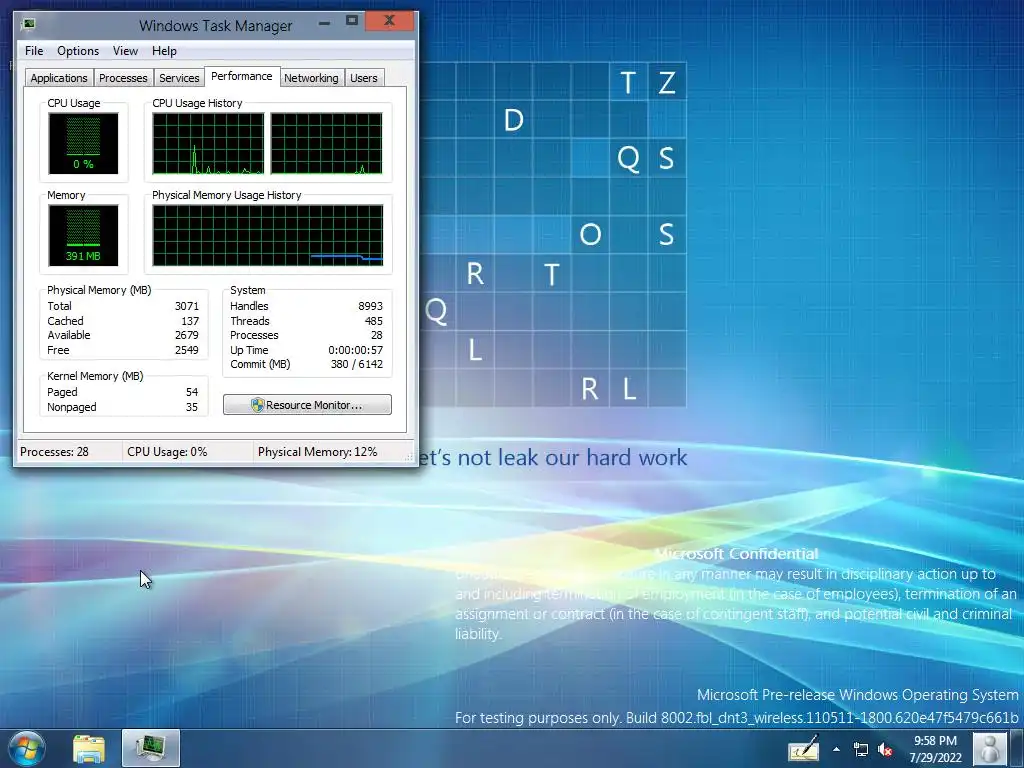Open the View menu
1024x768 pixels.
(125, 51)
